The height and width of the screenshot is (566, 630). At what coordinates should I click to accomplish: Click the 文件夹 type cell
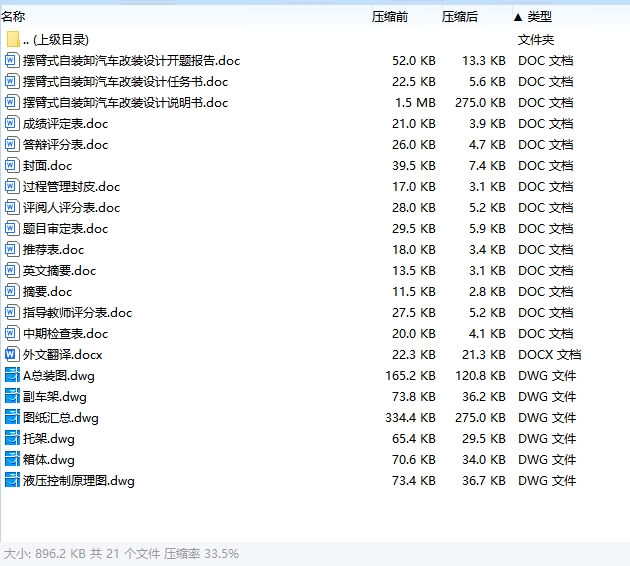[536, 40]
